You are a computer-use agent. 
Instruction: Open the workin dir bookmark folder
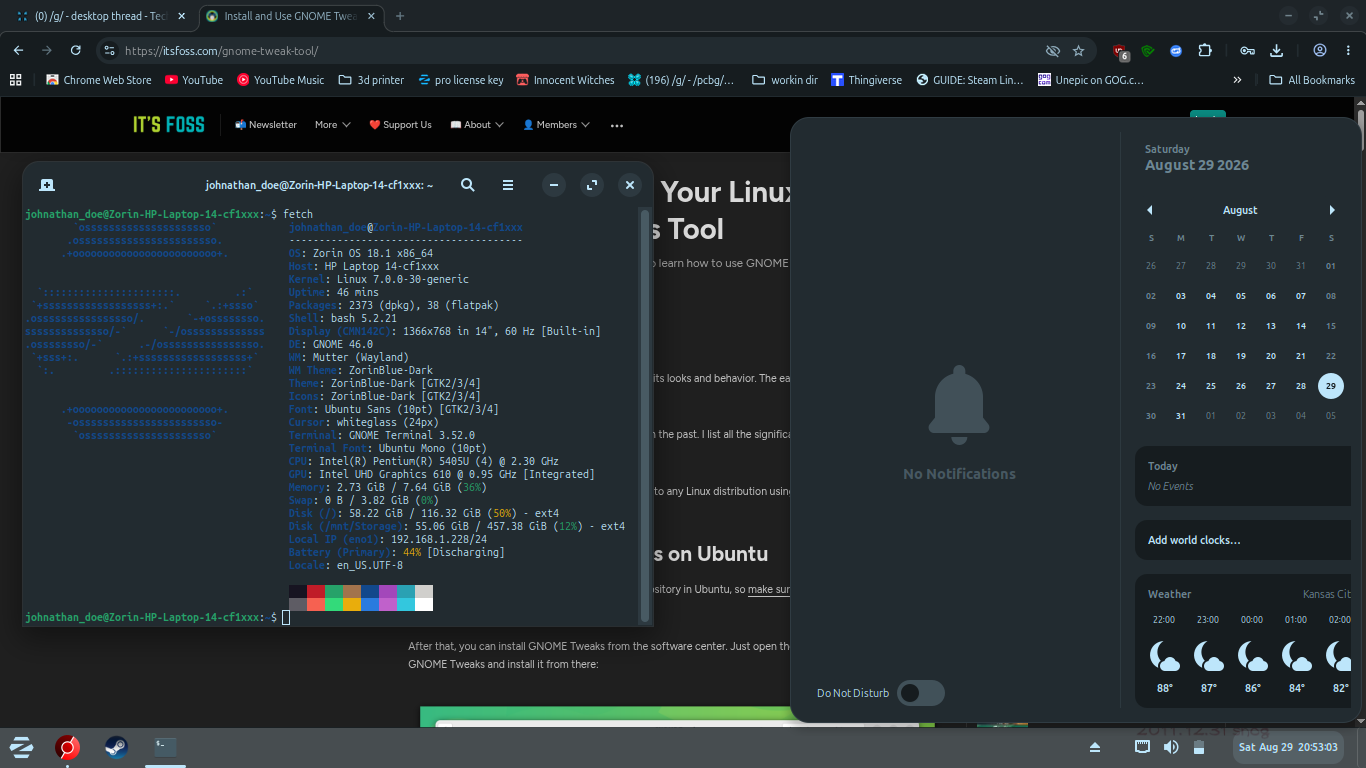(785, 80)
